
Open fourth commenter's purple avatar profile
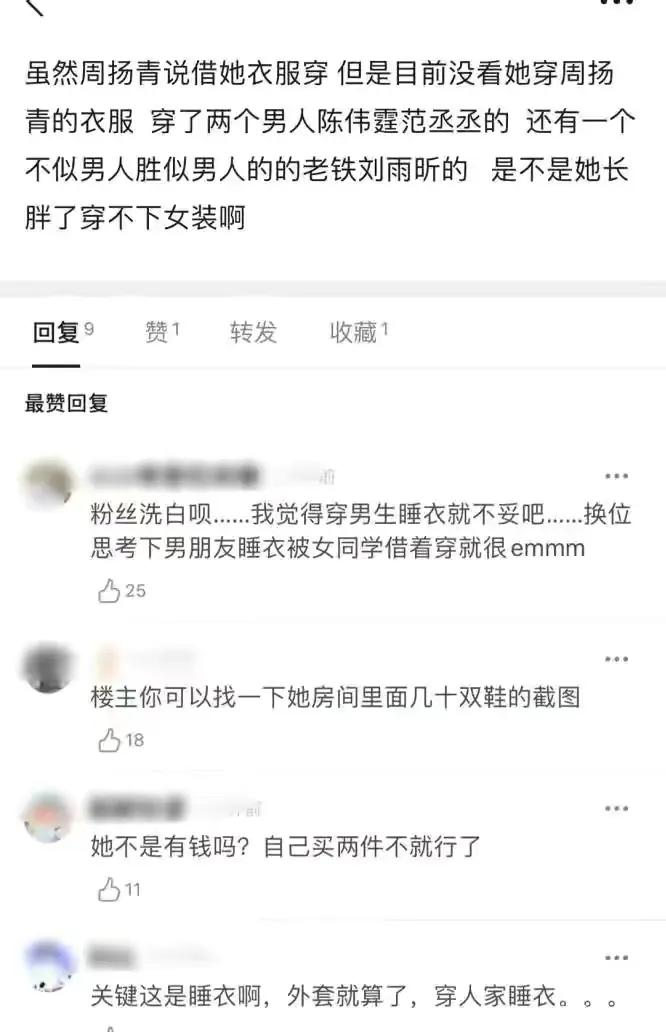47,968
